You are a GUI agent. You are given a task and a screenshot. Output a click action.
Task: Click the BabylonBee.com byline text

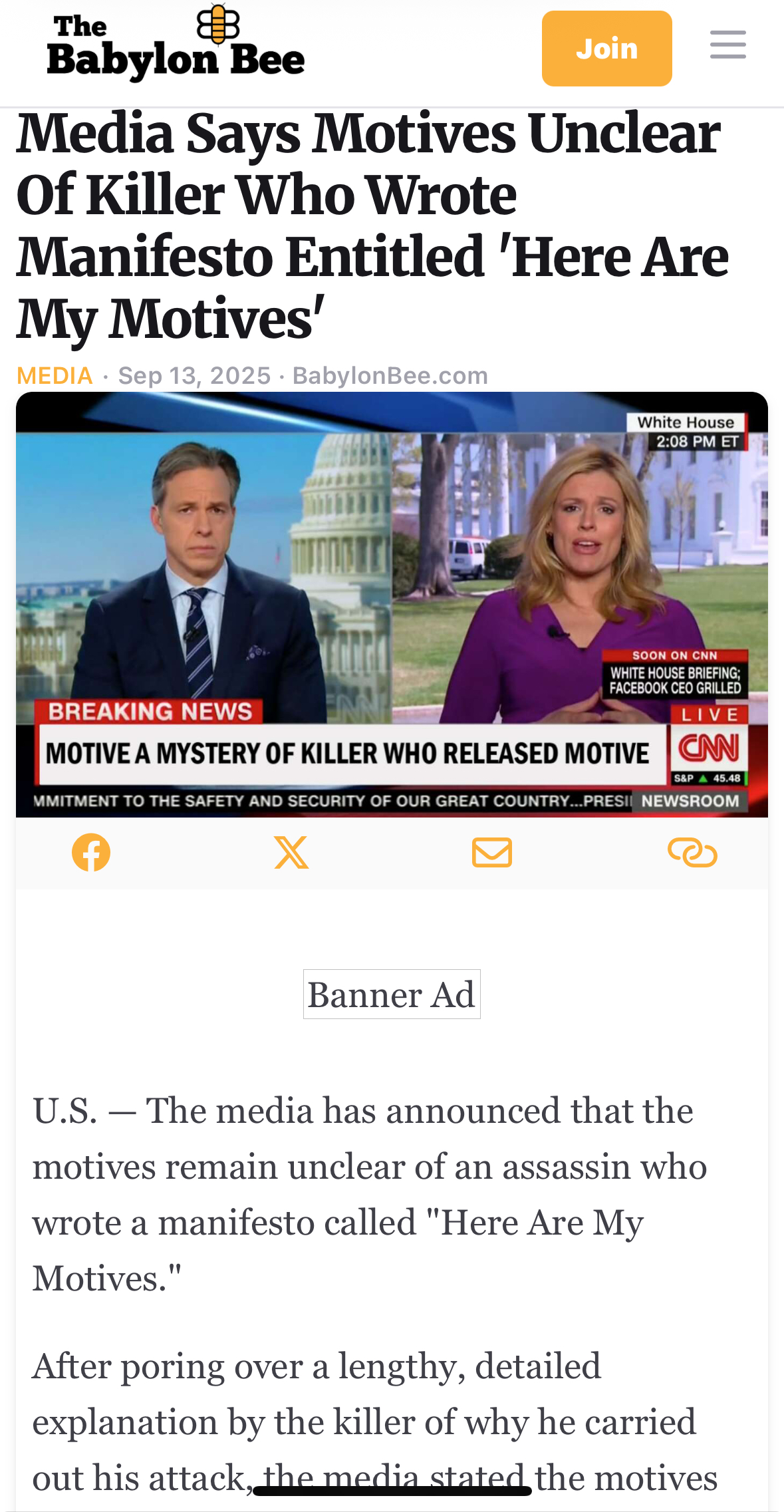pyautogui.click(x=390, y=376)
